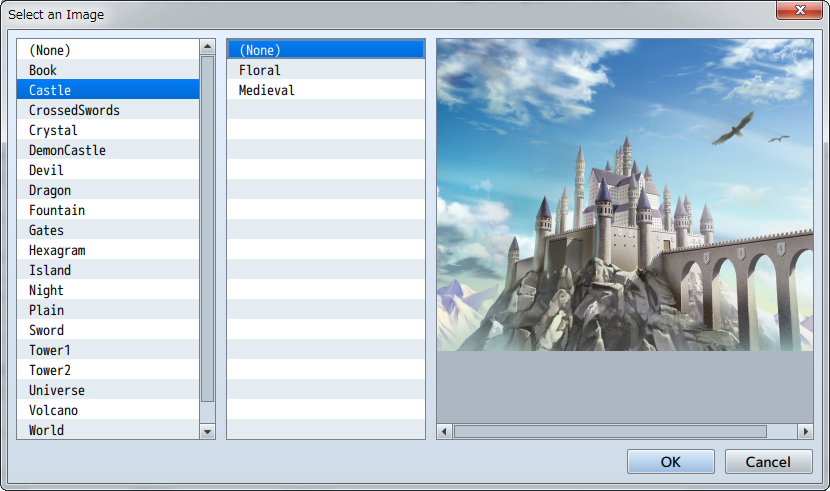The width and height of the screenshot is (830, 491).
Task: Select the DemonCastle entry
Action: [67, 150]
